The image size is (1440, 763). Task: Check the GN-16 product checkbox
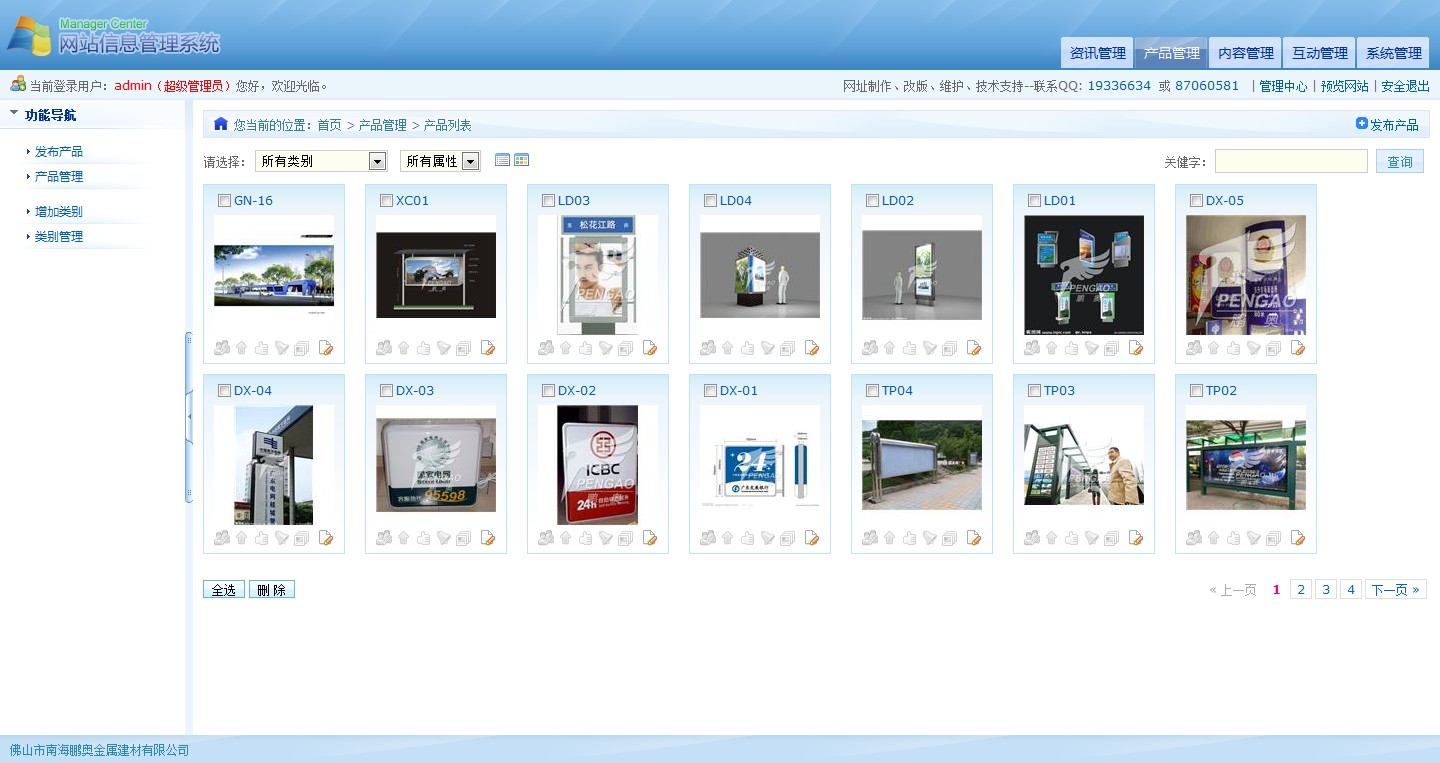(x=224, y=200)
